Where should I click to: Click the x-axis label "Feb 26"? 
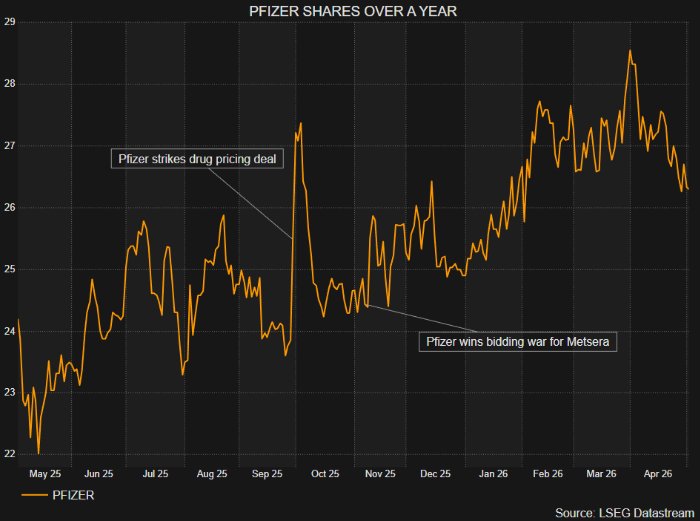pyautogui.click(x=548, y=474)
